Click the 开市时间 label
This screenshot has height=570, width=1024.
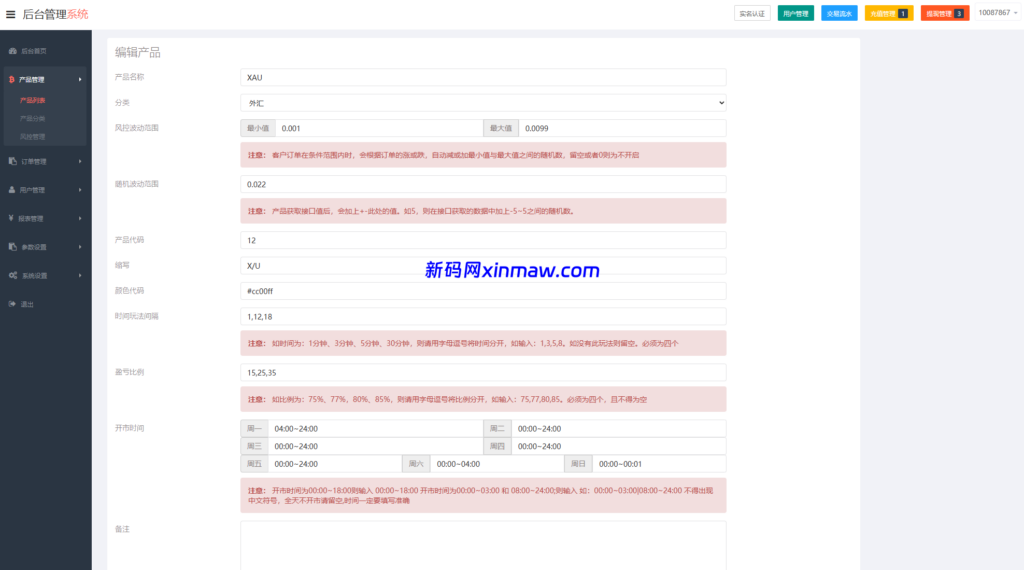click(129, 428)
